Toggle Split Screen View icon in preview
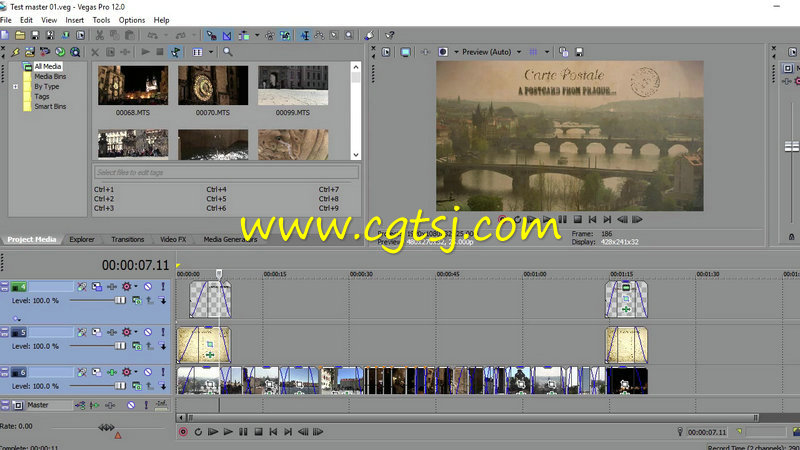 click(x=443, y=52)
